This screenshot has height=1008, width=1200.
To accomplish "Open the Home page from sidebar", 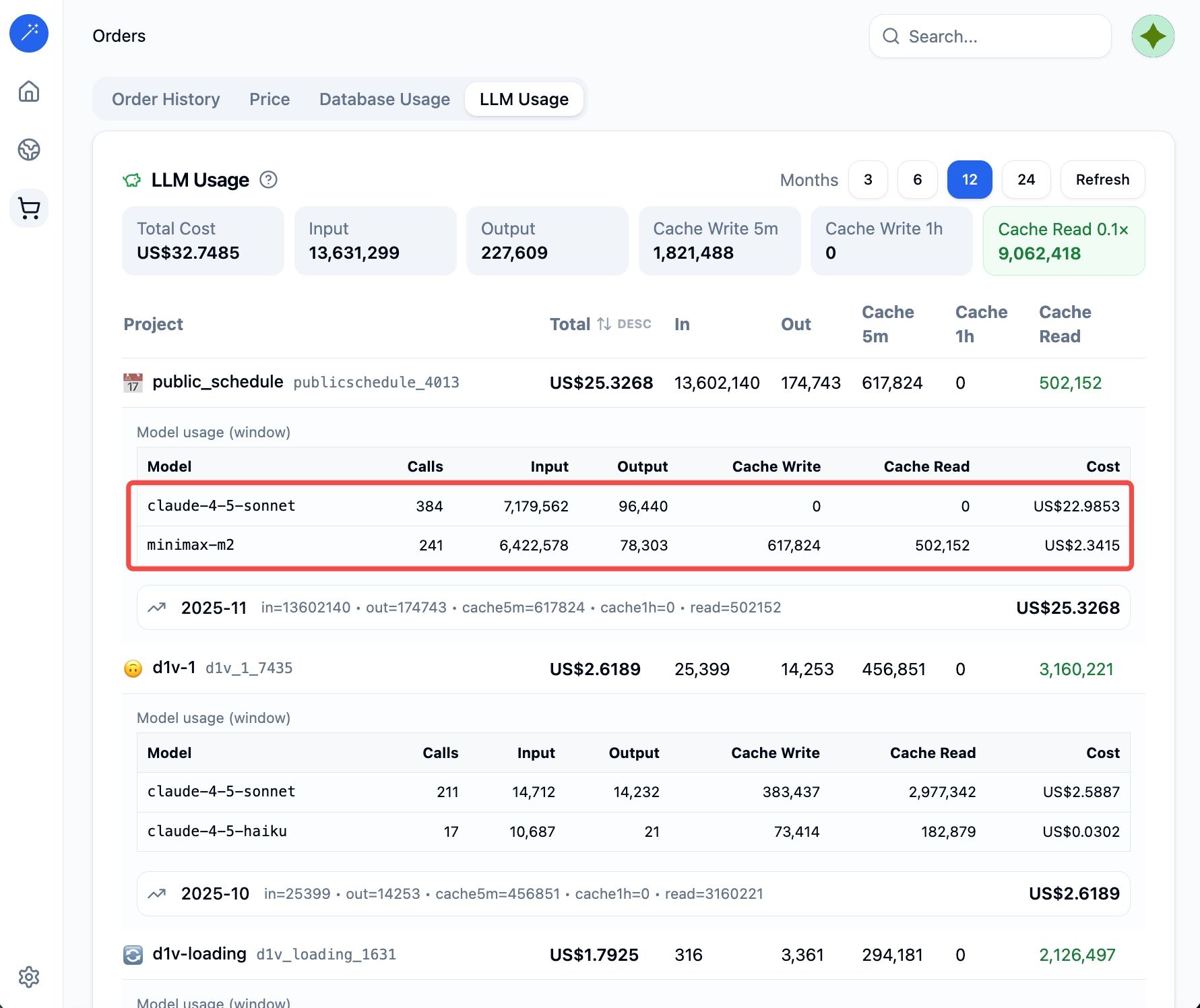I will pyautogui.click(x=29, y=91).
